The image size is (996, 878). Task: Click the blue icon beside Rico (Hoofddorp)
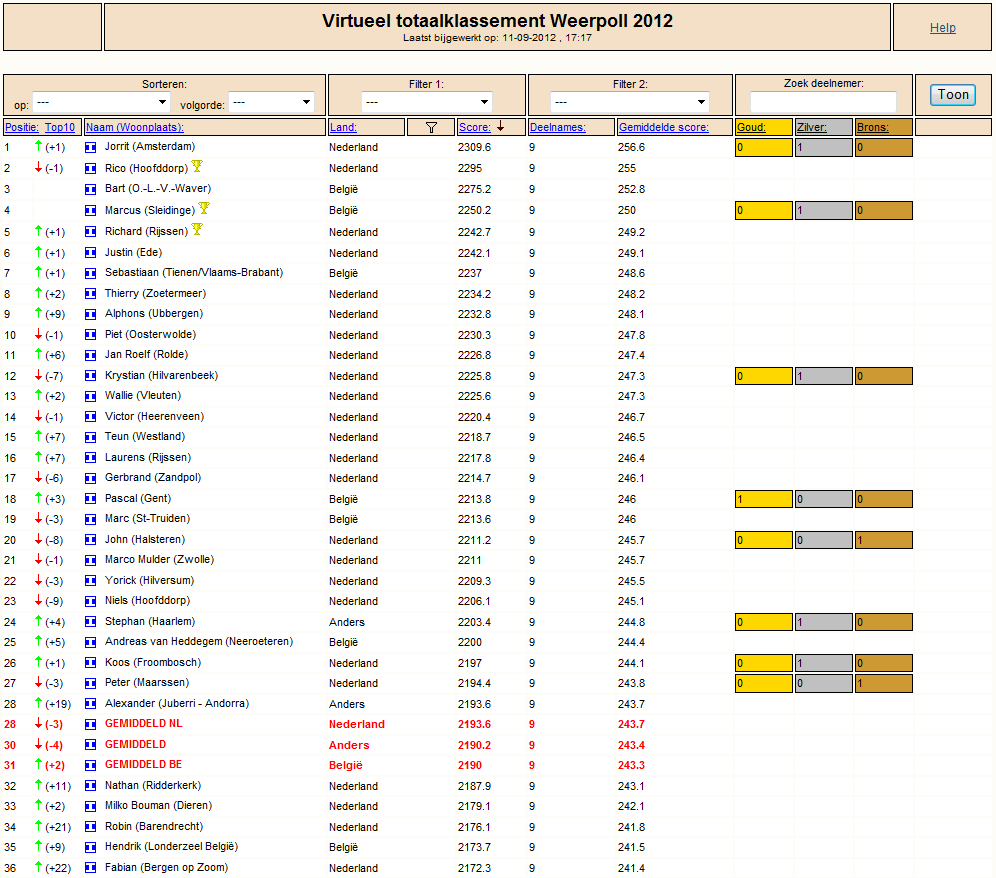[x=91, y=168]
